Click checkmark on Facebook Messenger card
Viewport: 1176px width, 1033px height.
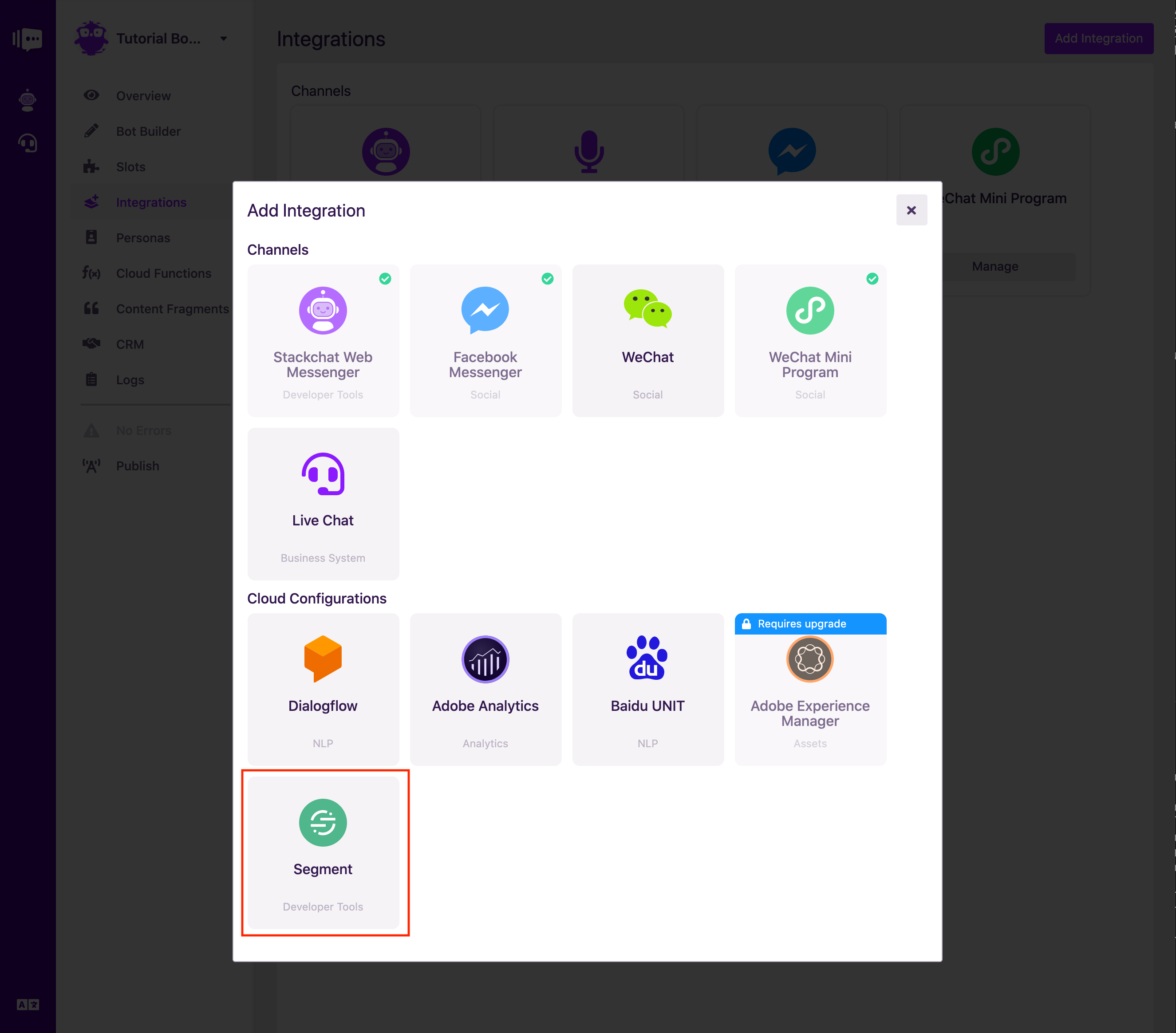pos(547,279)
